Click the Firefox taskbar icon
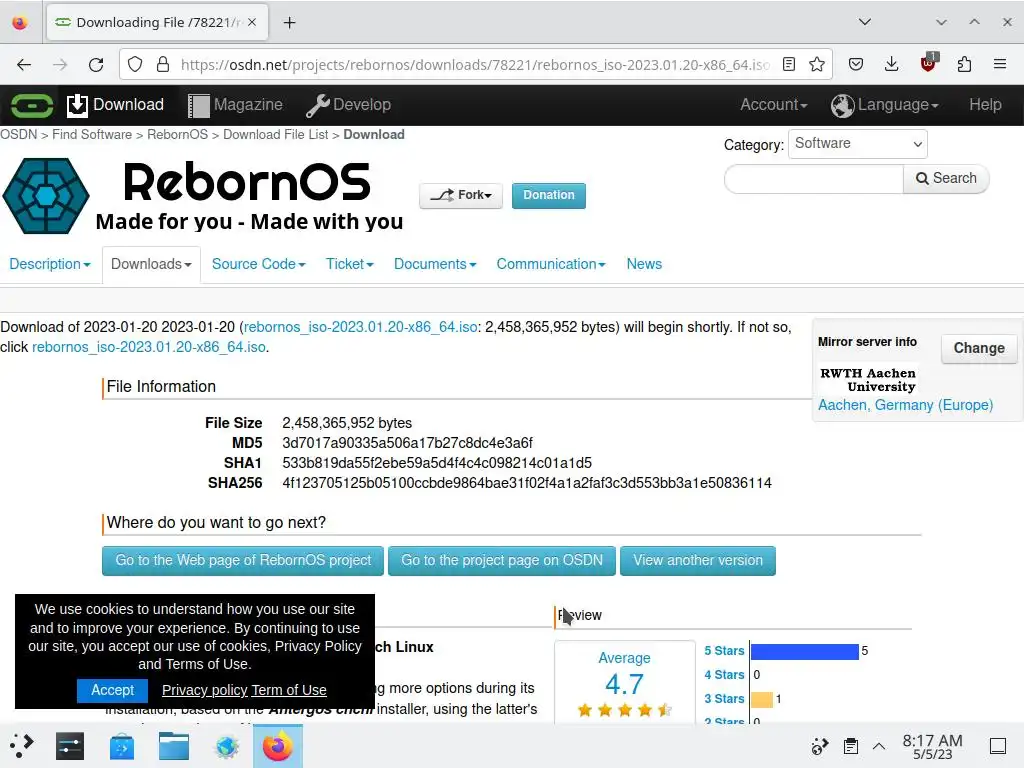The image size is (1024, 768). pos(278,746)
